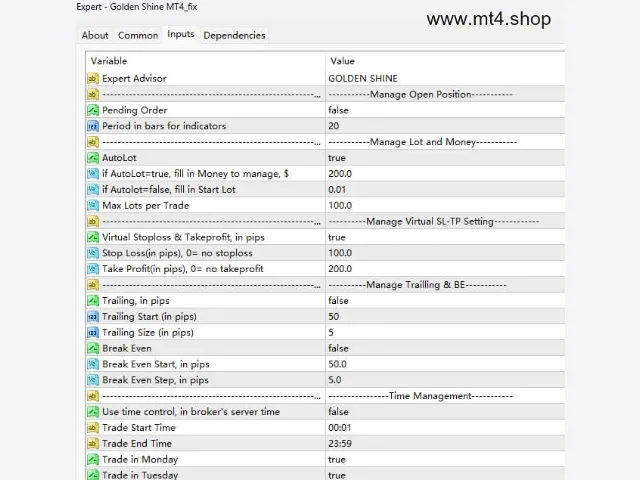Select the Trailing Size (in pips) label
The height and width of the screenshot is (480, 640).
(148, 333)
